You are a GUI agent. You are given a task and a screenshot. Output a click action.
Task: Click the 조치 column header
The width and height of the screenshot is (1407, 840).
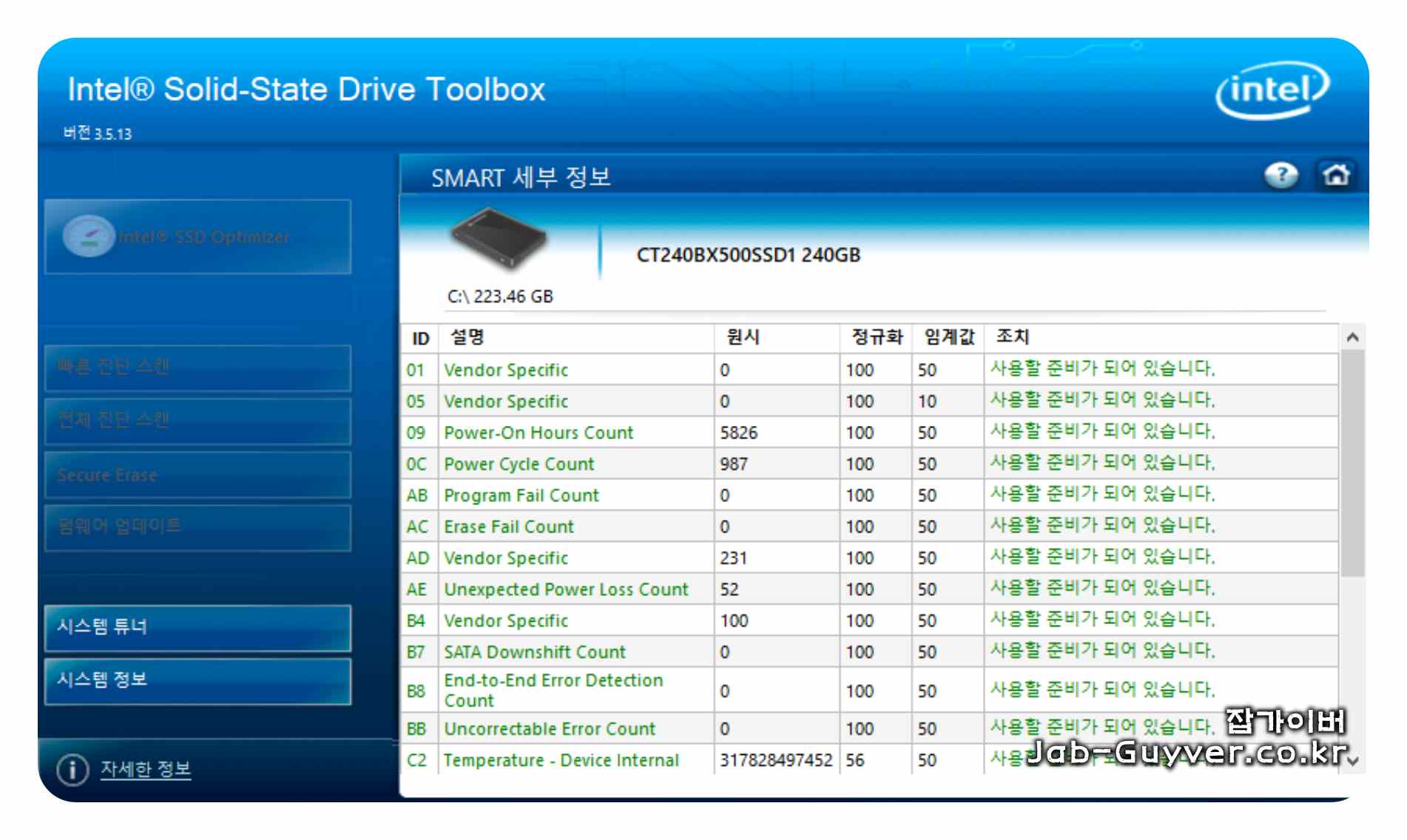click(x=1161, y=338)
